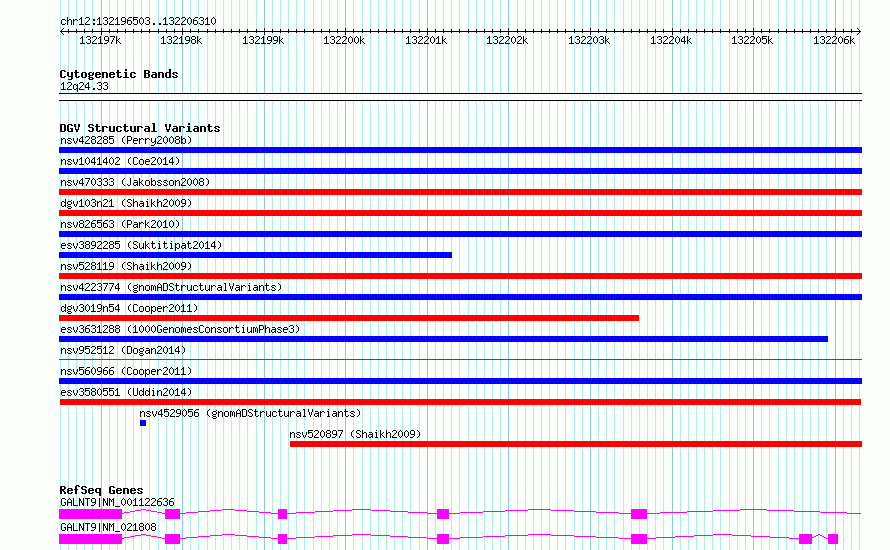Click the last small exon of GALNT9|NM_021808

coord(833,539)
